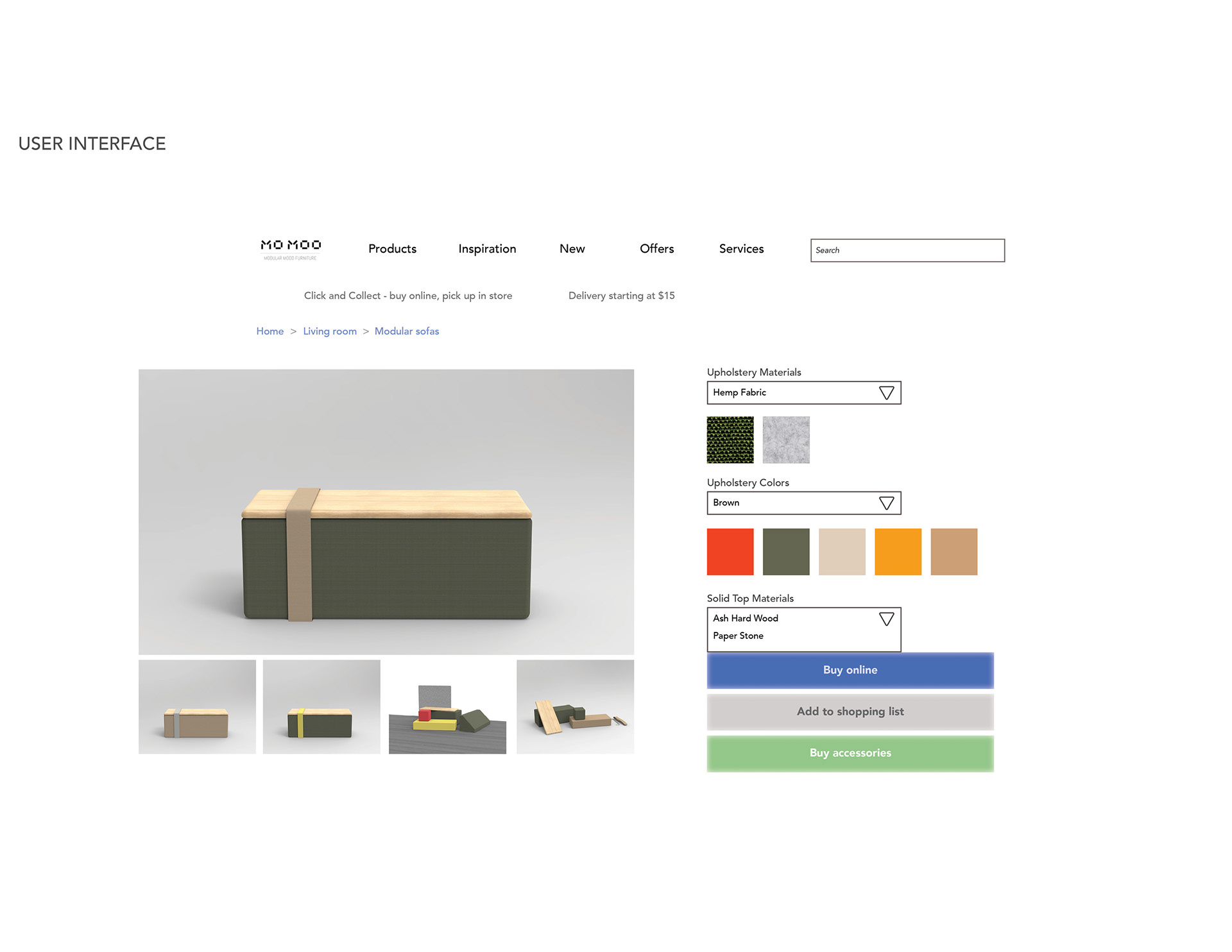Screen dimensions: 1232x952
Task: View the thumbnail with red and yellow modules
Action: click(x=447, y=707)
